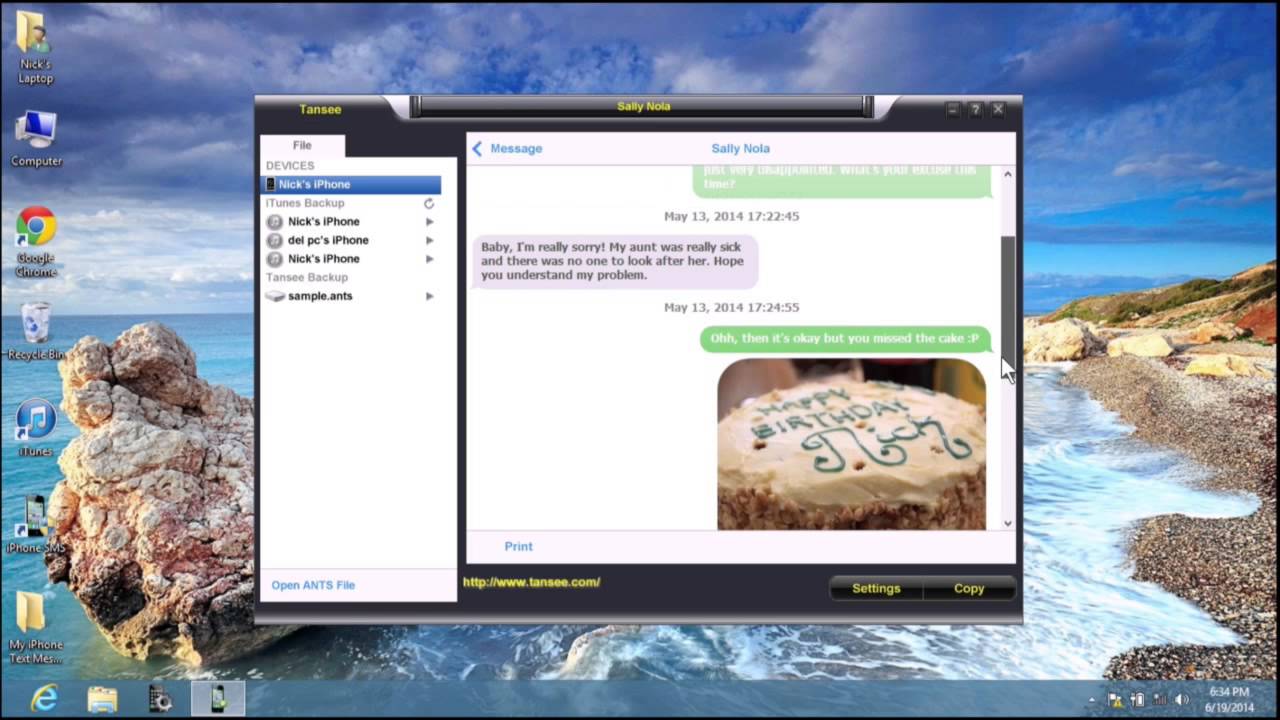
Task: Open Internet Explorer in the taskbar
Action: click(x=44, y=699)
